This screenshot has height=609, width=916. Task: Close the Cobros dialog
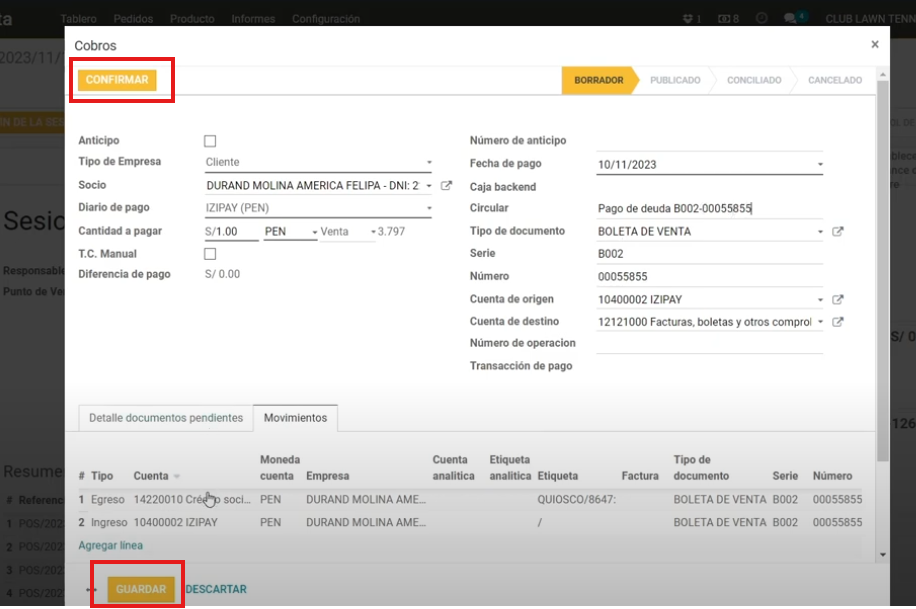(875, 45)
